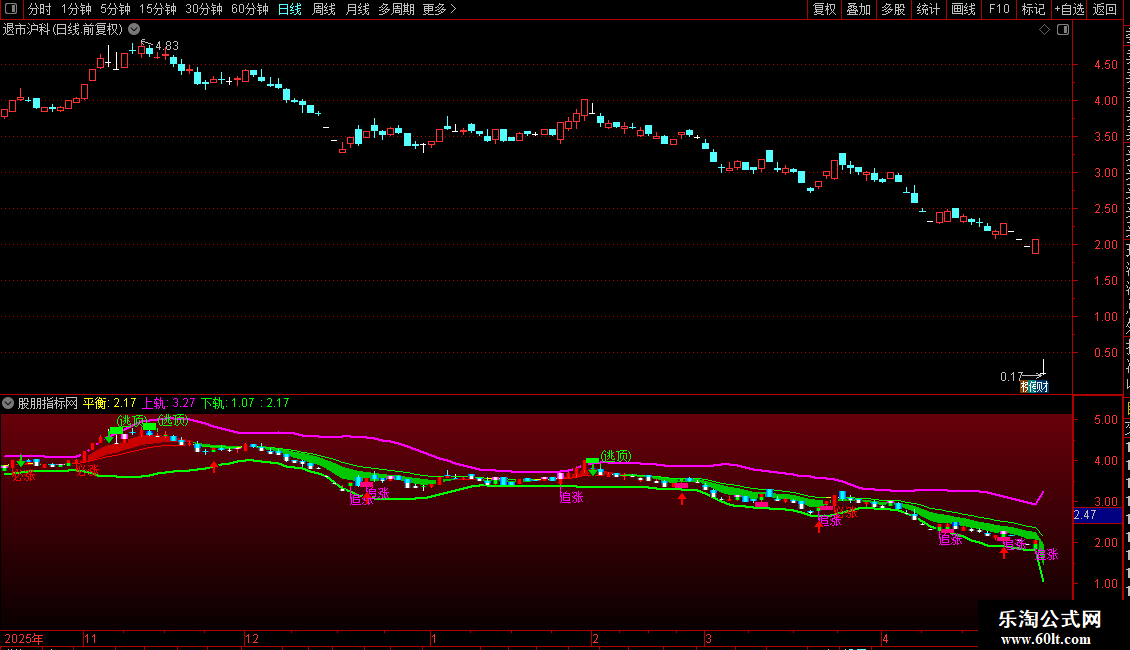Click the blue 2.47 axis value box
Screen dimensions: 1130x650
[1098, 515]
